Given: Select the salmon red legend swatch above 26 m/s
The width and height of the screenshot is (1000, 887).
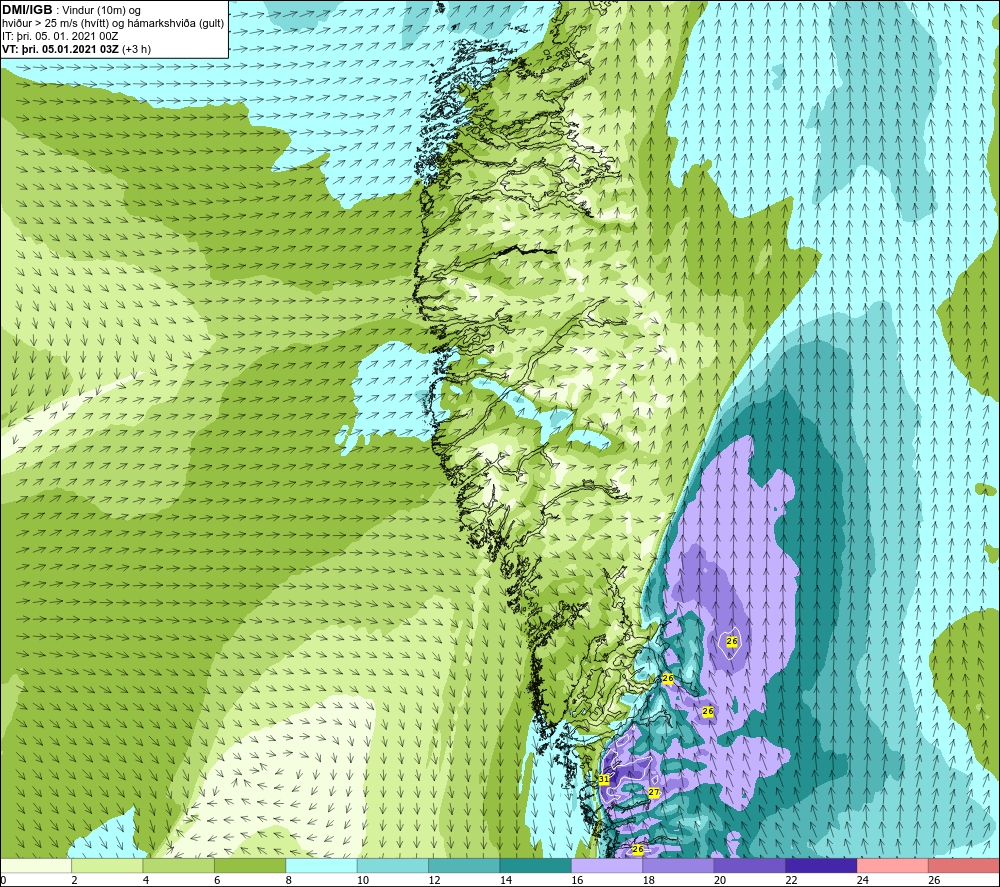Looking at the screenshot, I should point(964,865).
